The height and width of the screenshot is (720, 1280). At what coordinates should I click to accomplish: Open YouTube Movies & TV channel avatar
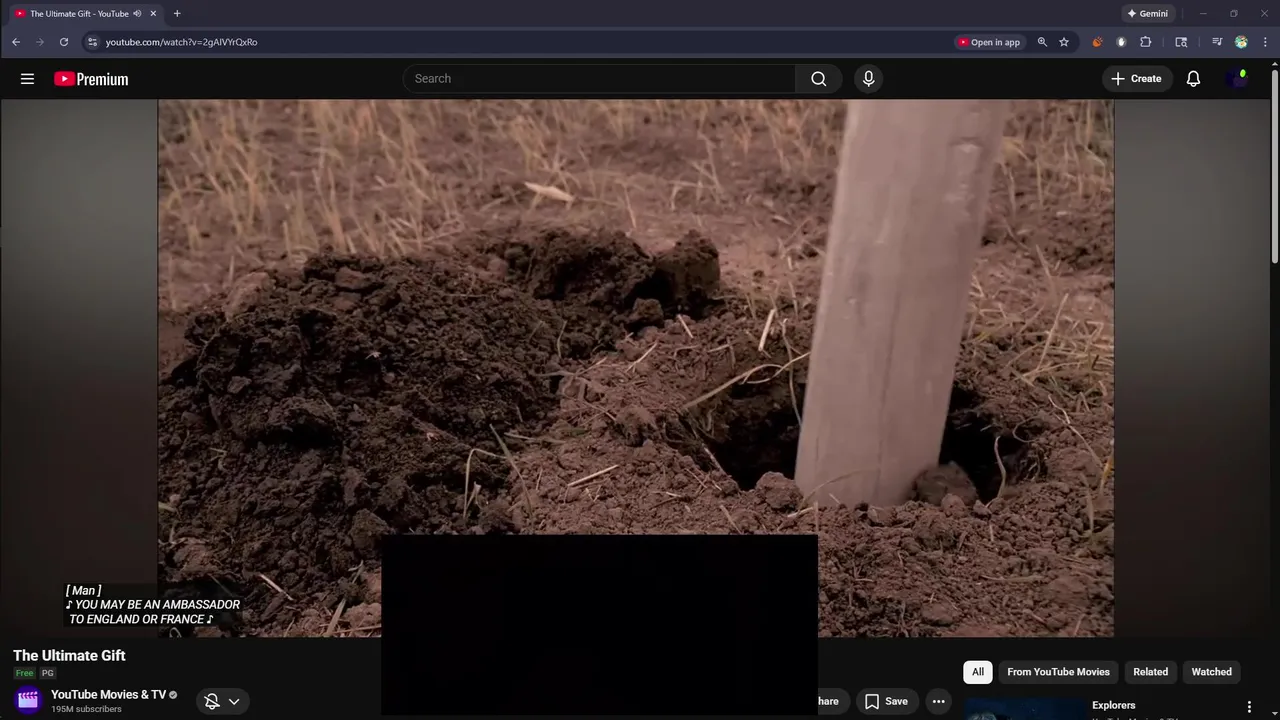pyautogui.click(x=28, y=700)
